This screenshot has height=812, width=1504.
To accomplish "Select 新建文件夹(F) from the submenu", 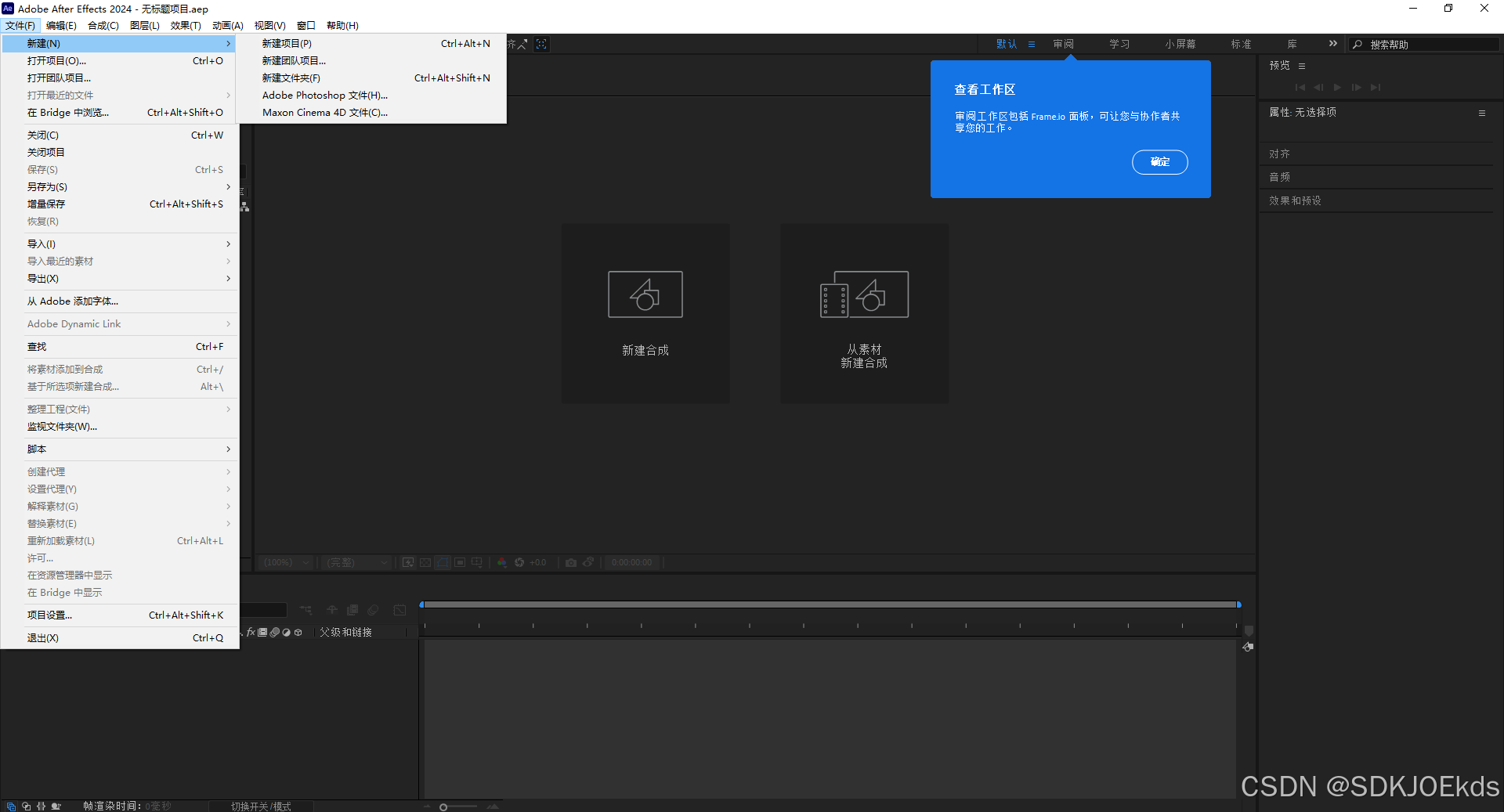I will tap(373, 78).
